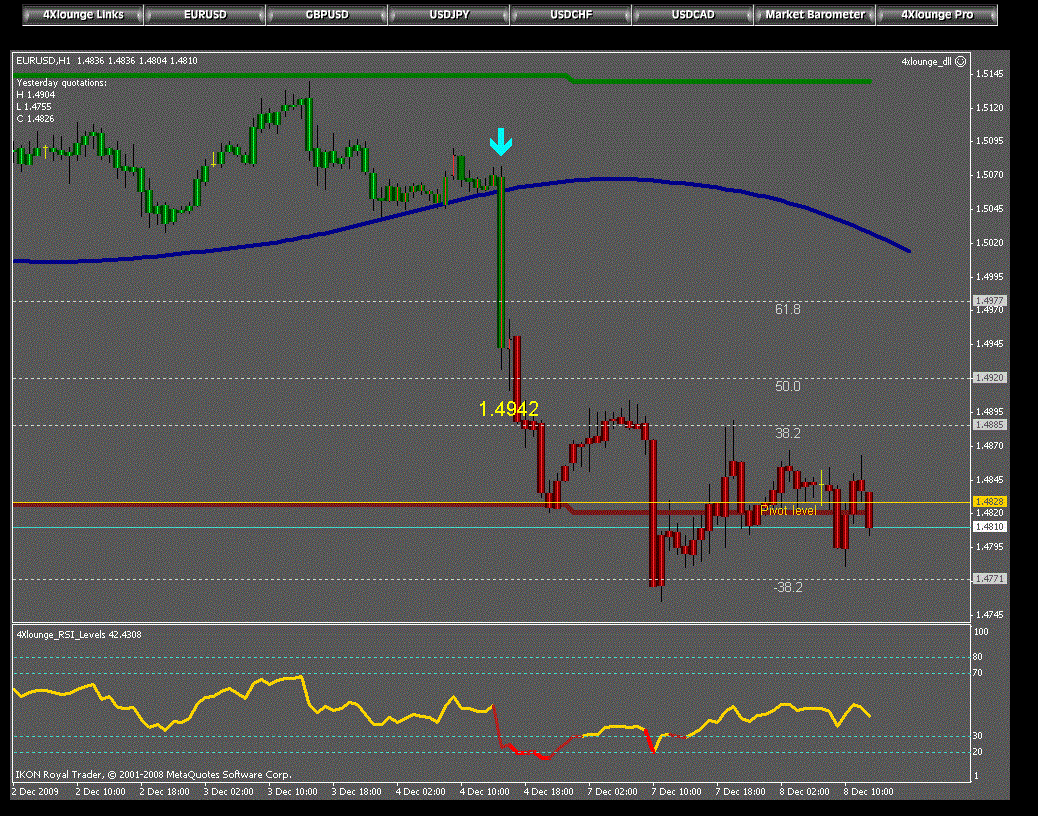This screenshot has height=816, width=1038.
Task: Click the cyan down arrow signal
Action: click(501, 142)
